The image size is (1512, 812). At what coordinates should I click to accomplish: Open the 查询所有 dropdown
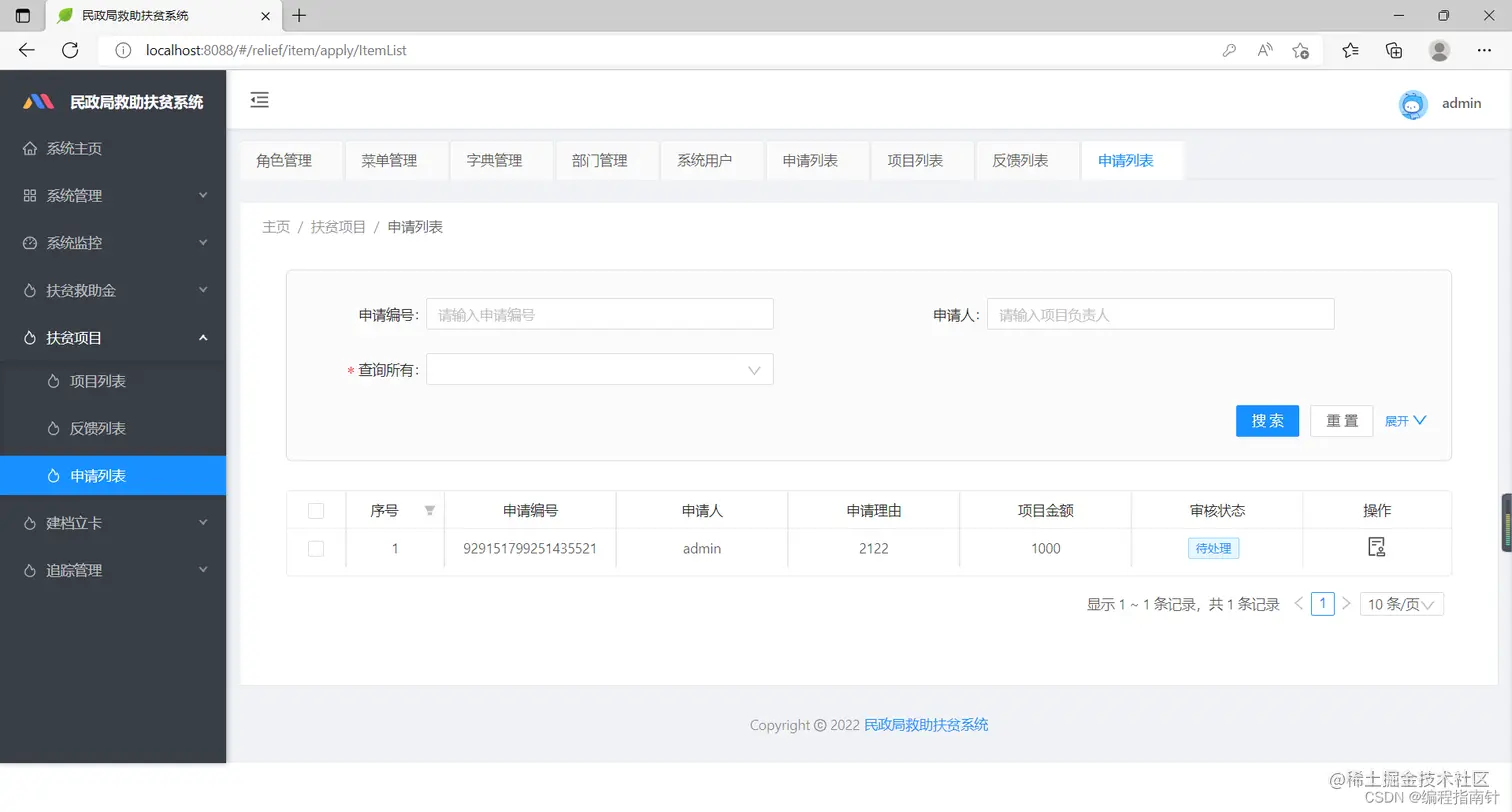tap(600, 370)
